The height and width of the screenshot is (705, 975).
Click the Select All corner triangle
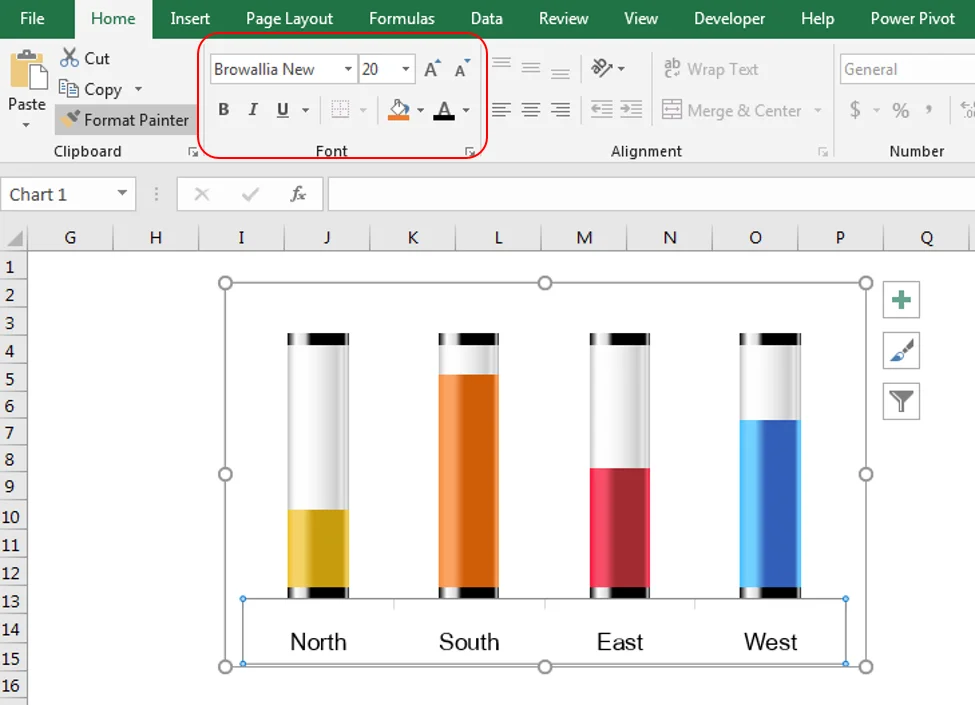[14, 237]
